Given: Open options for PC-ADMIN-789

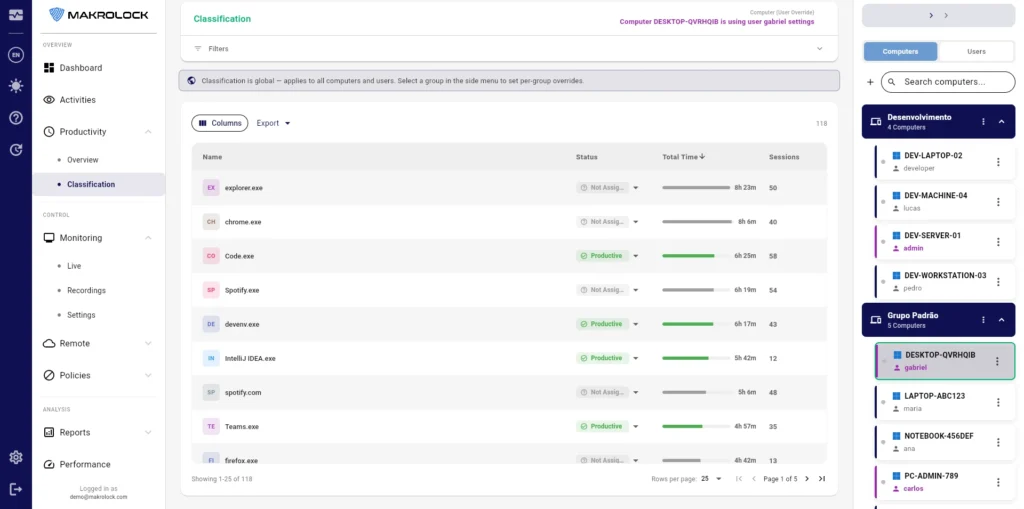Looking at the screenshot, I should [x=998, y=482].
